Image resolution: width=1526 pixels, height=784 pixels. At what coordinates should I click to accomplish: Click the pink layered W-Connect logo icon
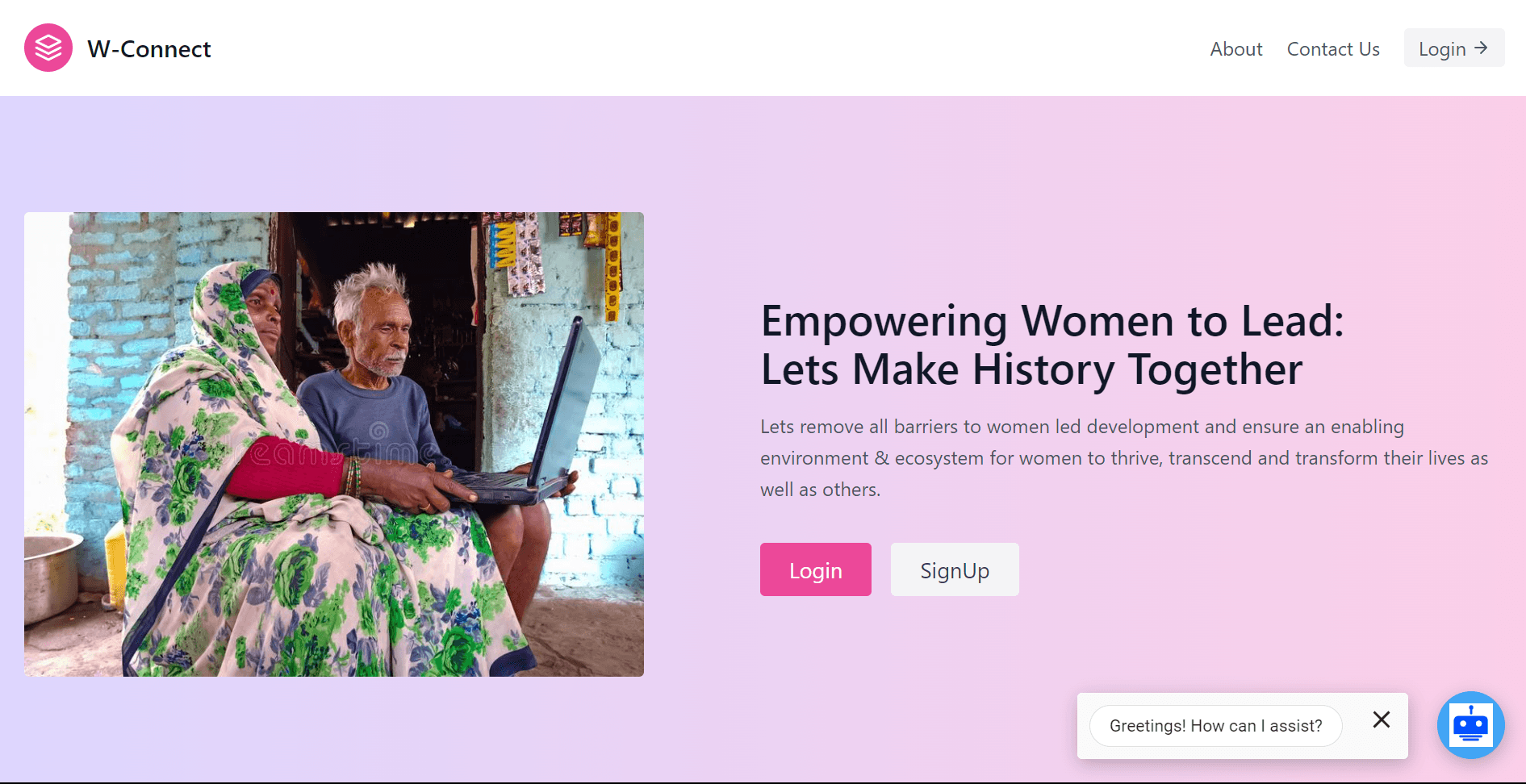click(48, 48)
